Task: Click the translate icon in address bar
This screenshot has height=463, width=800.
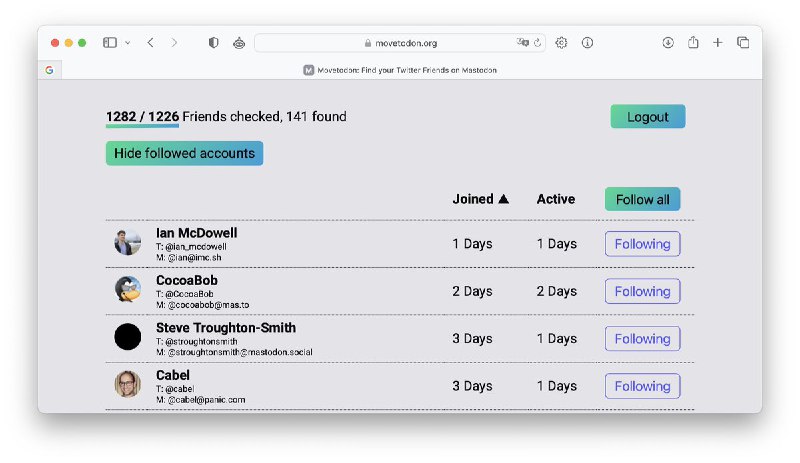Action: tap(522, 43)
